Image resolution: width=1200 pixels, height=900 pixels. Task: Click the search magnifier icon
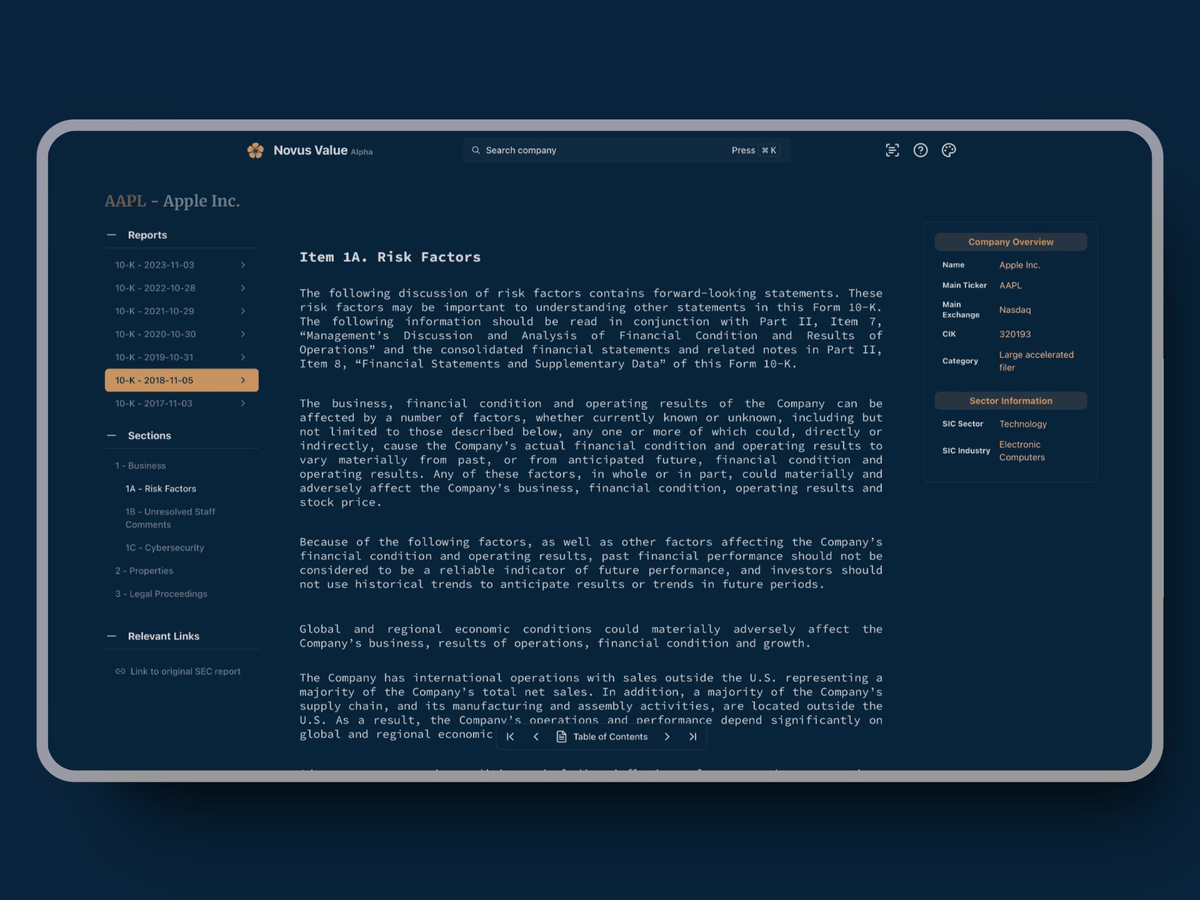476,150
